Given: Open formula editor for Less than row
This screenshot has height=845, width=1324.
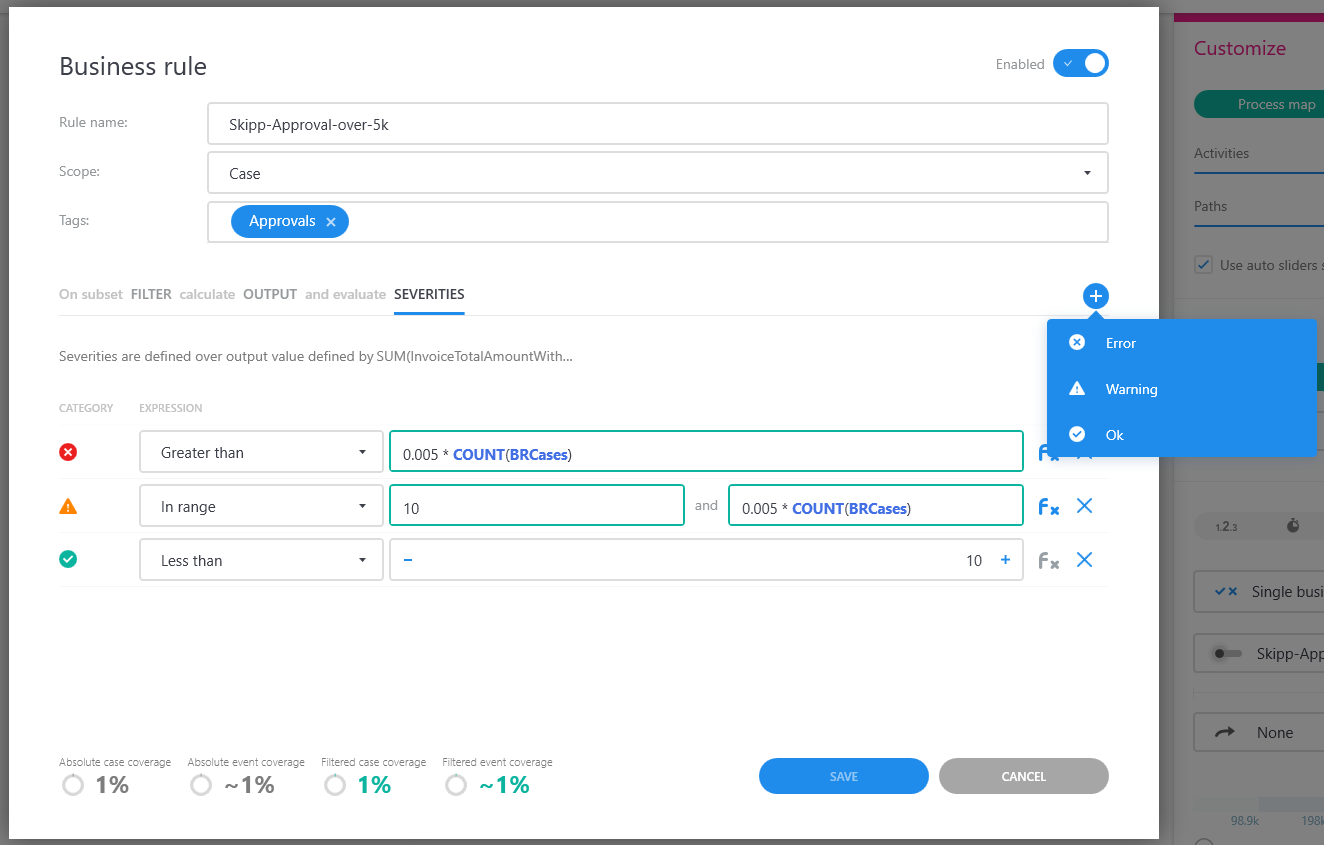Looking at the screenshot, I should [x=1048, y=561].
